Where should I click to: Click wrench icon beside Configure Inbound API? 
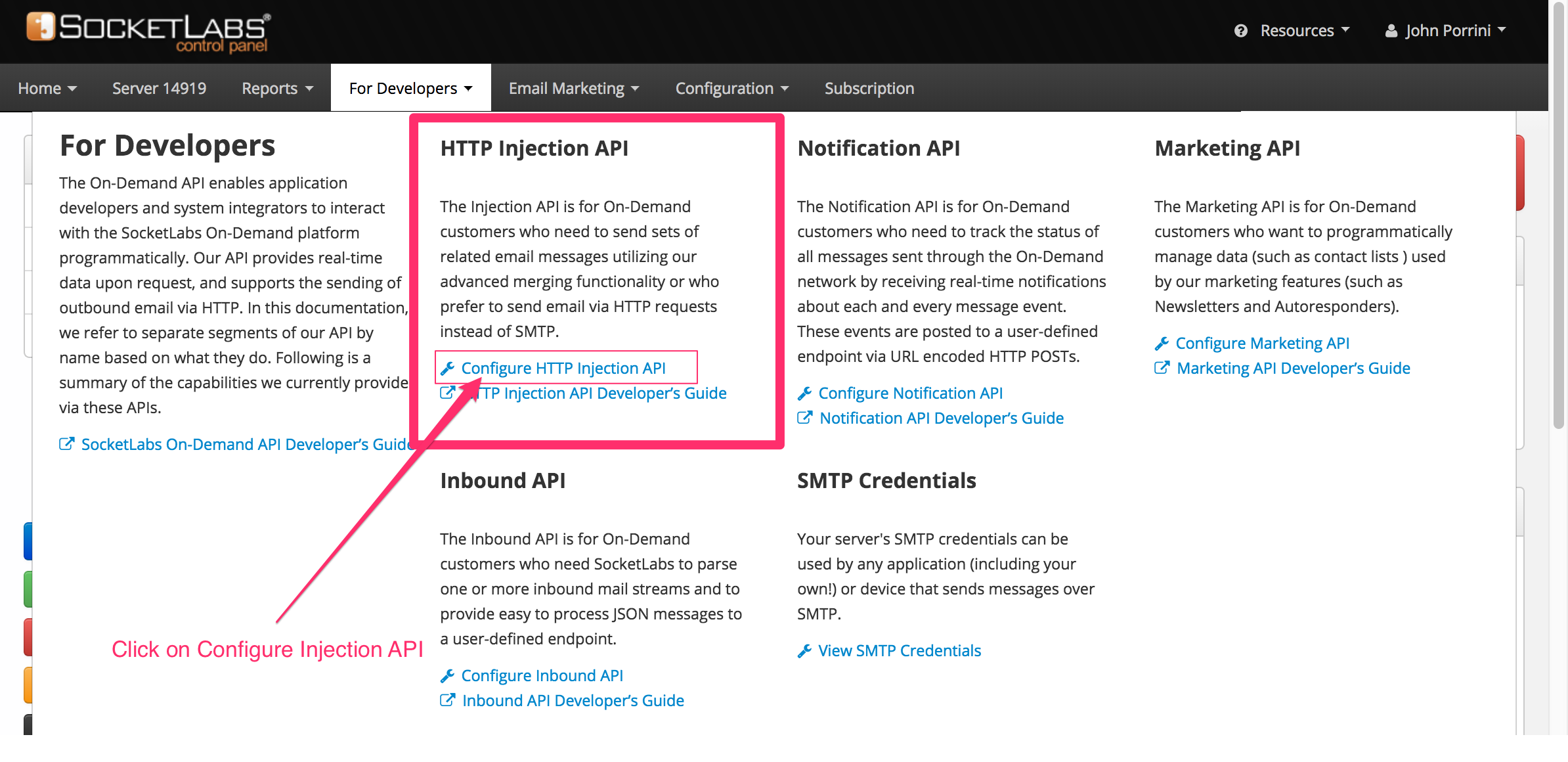pos(448,676)
